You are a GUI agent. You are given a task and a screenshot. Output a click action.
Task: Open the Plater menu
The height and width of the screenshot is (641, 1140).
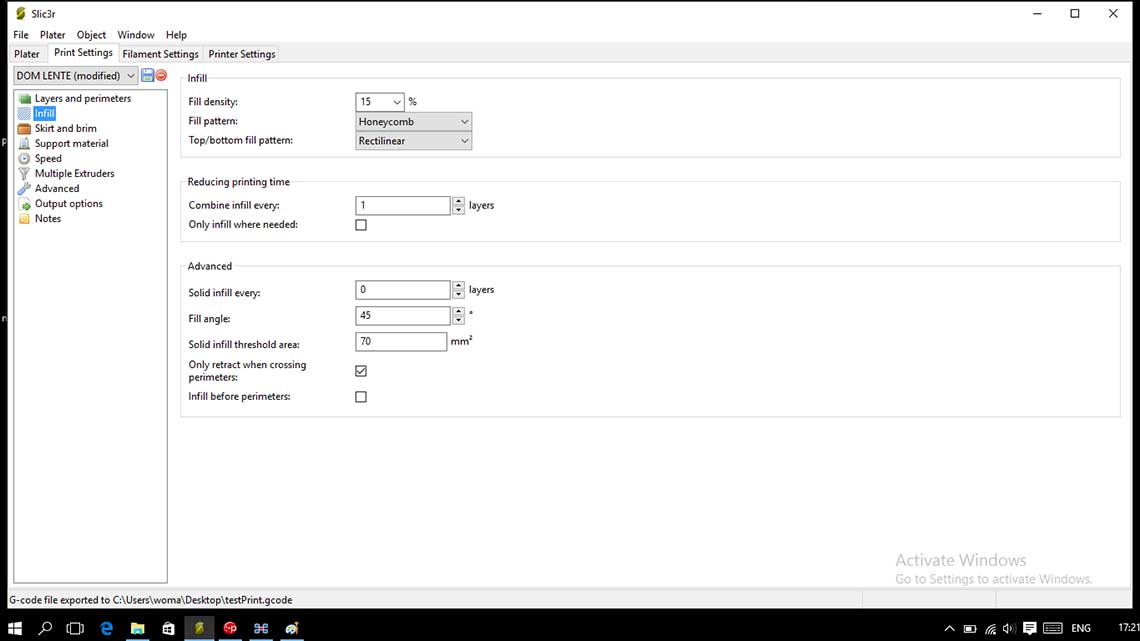tap(52, 35)
